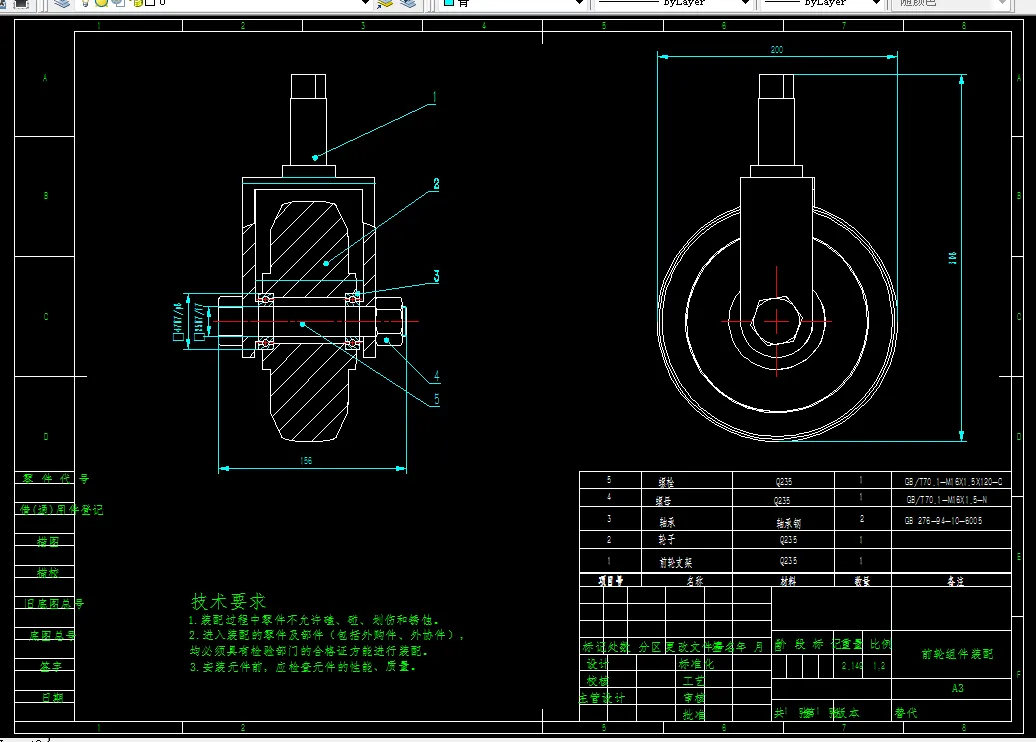The width and height of the screenshot is (1036, 742).
Task: Select the 项目号 column header
Action: tap(610, 580)
